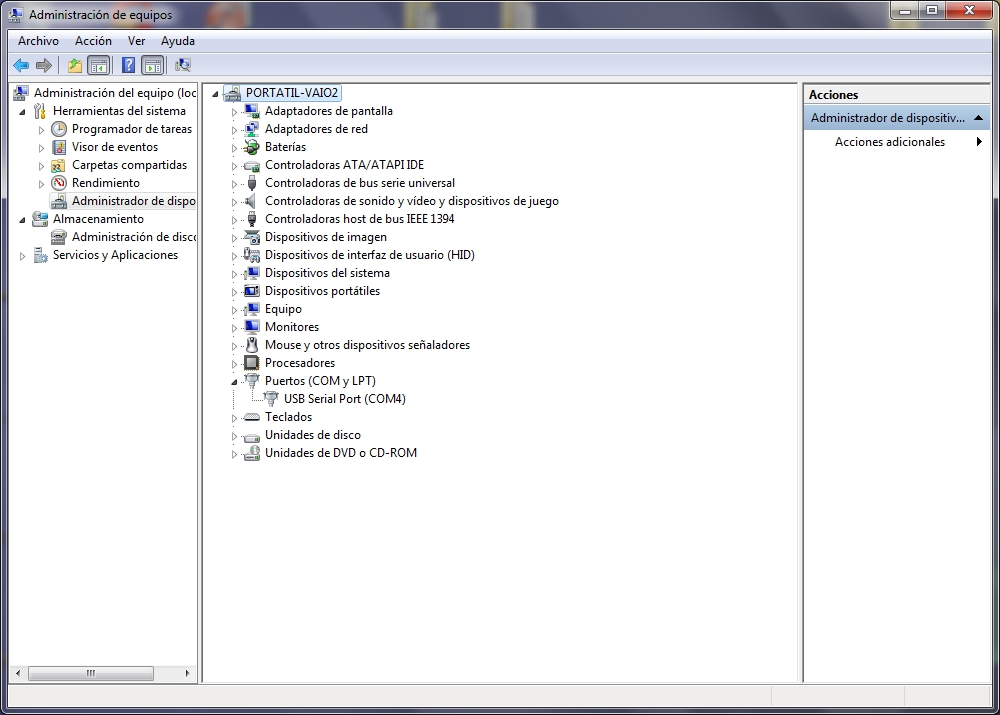Click Show/Hide console tree toolbar icon

pyautogui.click(x=99, y=65)
